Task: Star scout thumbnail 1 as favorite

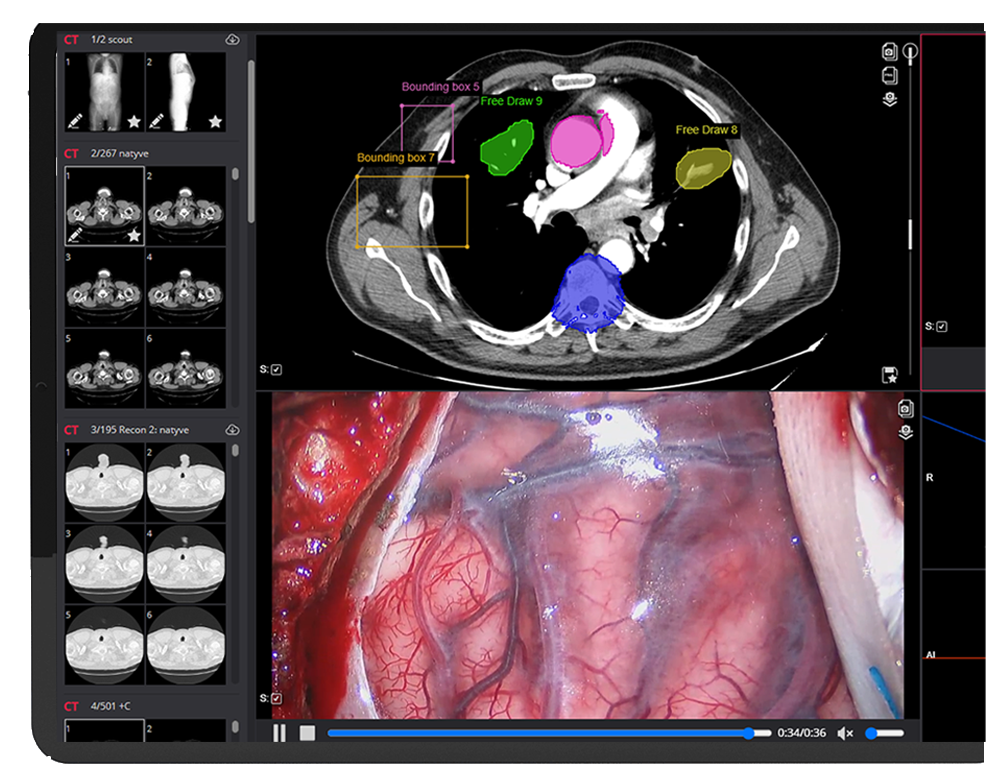Action: [133, 121]
